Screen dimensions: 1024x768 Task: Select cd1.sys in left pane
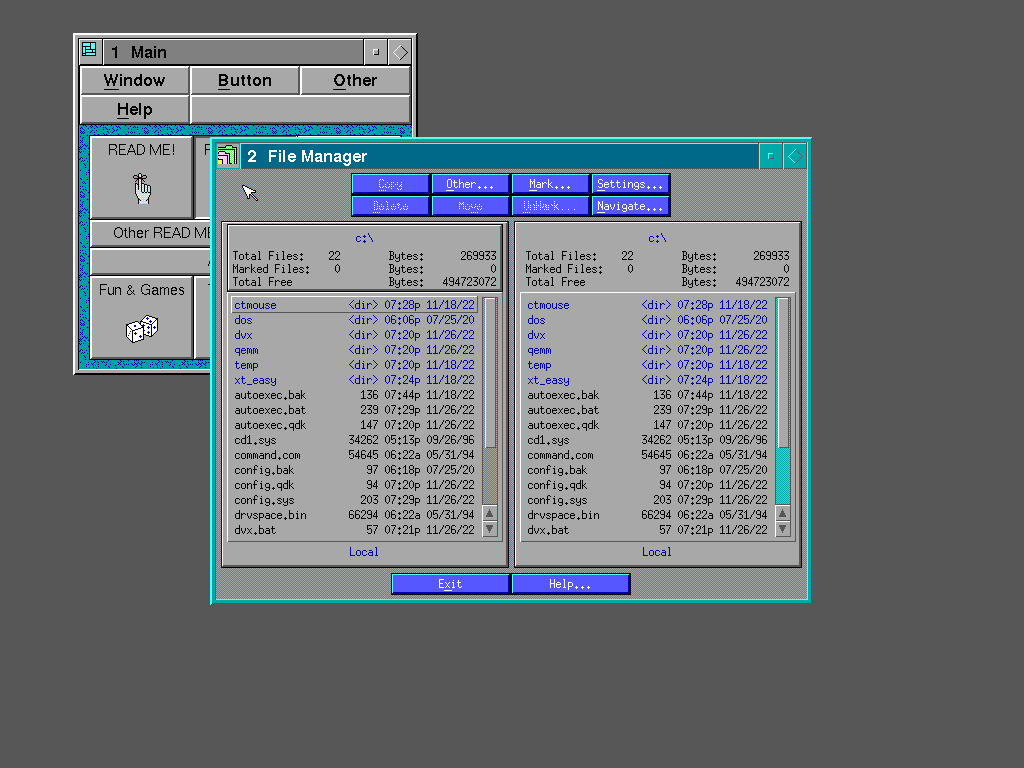click(x=355, y=440)
